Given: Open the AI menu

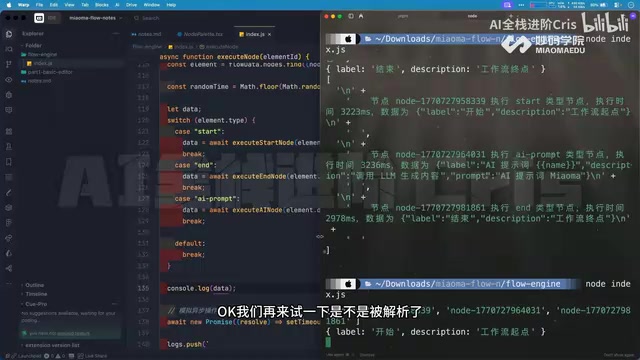Looking at the screenshot, I should [117, 5].
